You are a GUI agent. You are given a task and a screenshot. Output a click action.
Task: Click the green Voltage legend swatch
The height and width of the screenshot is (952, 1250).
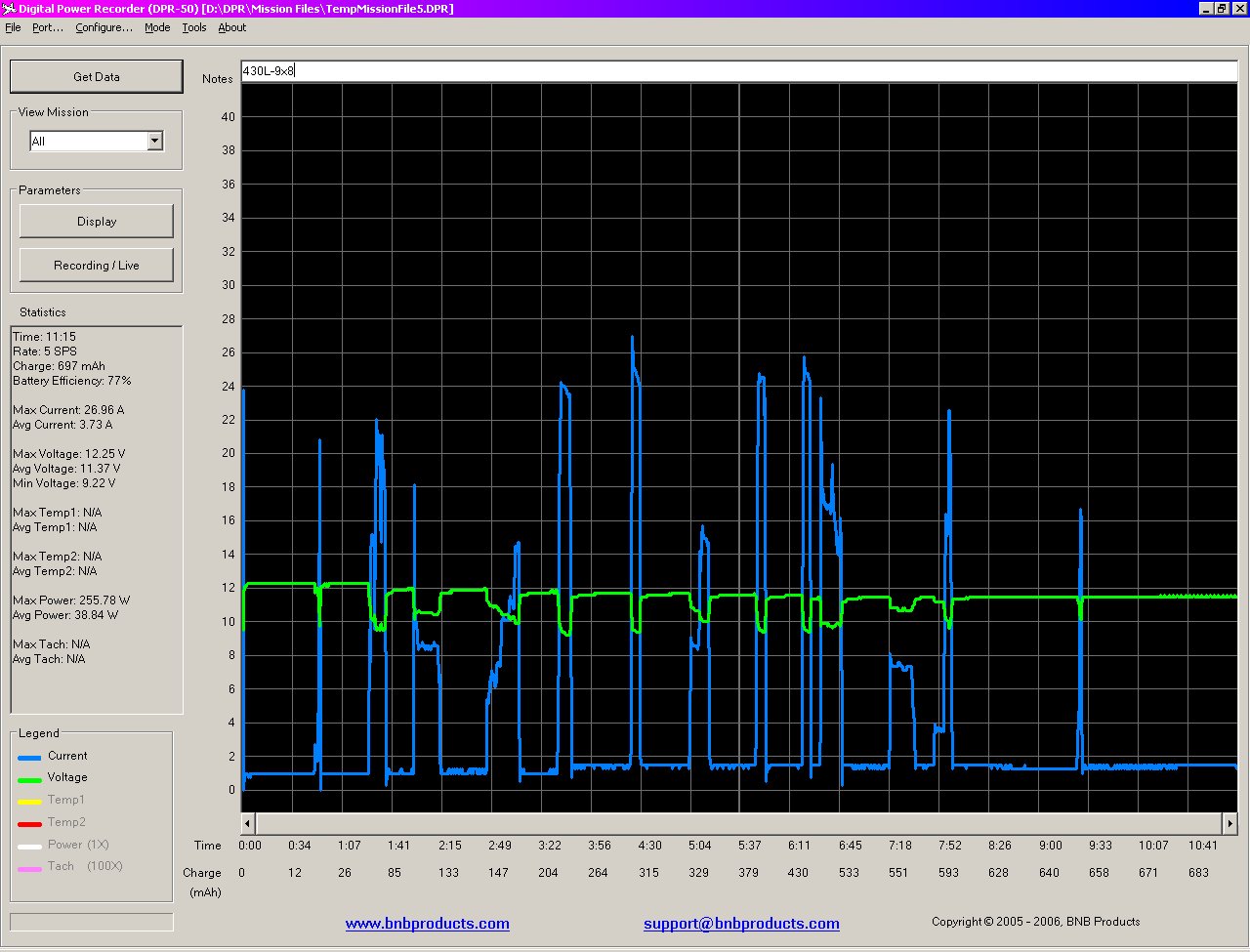tap(30, 780)
